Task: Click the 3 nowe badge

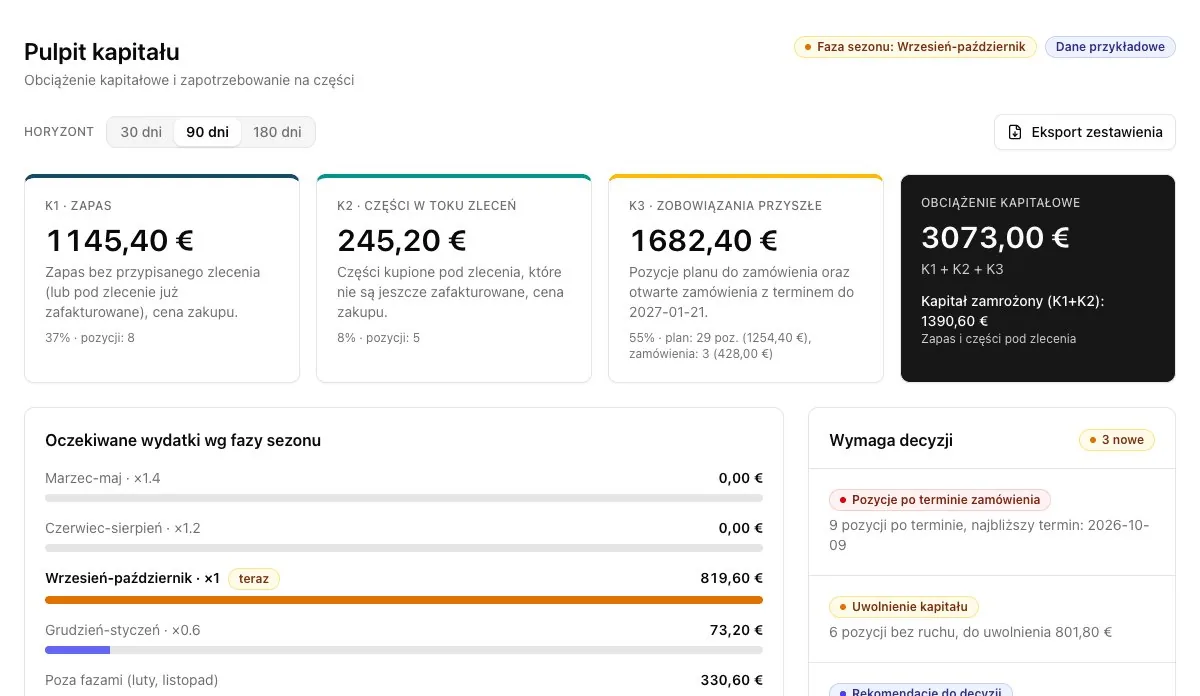Action: tap(1117, 440)
